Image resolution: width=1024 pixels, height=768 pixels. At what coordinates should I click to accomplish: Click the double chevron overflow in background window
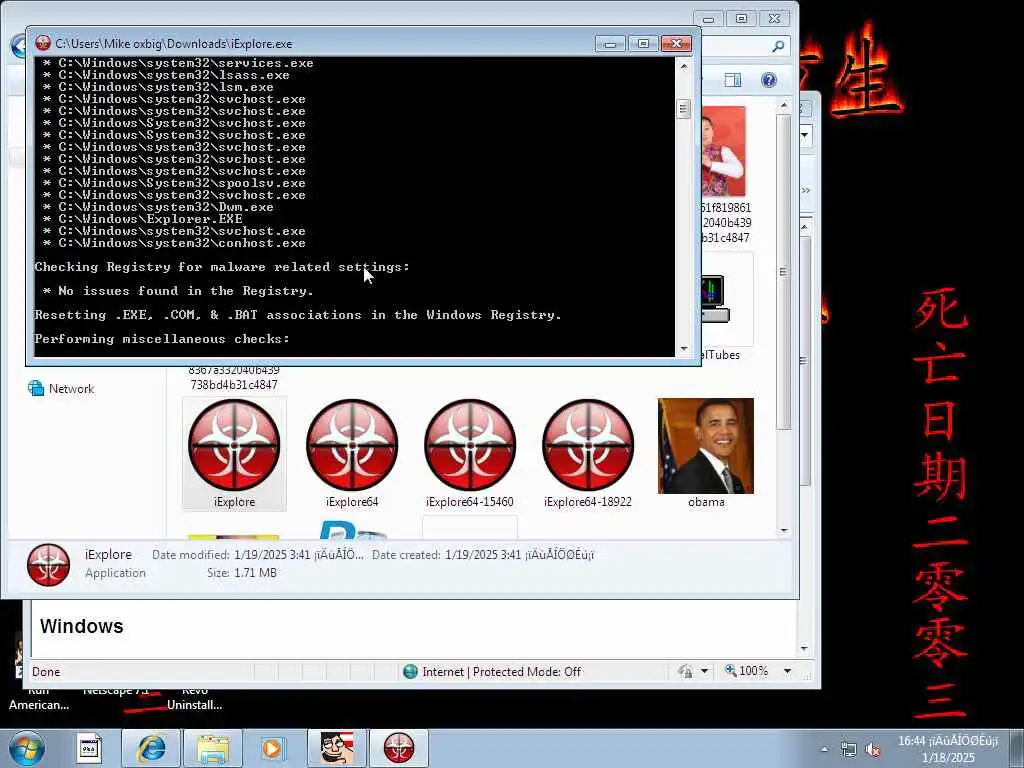point(805,190)
